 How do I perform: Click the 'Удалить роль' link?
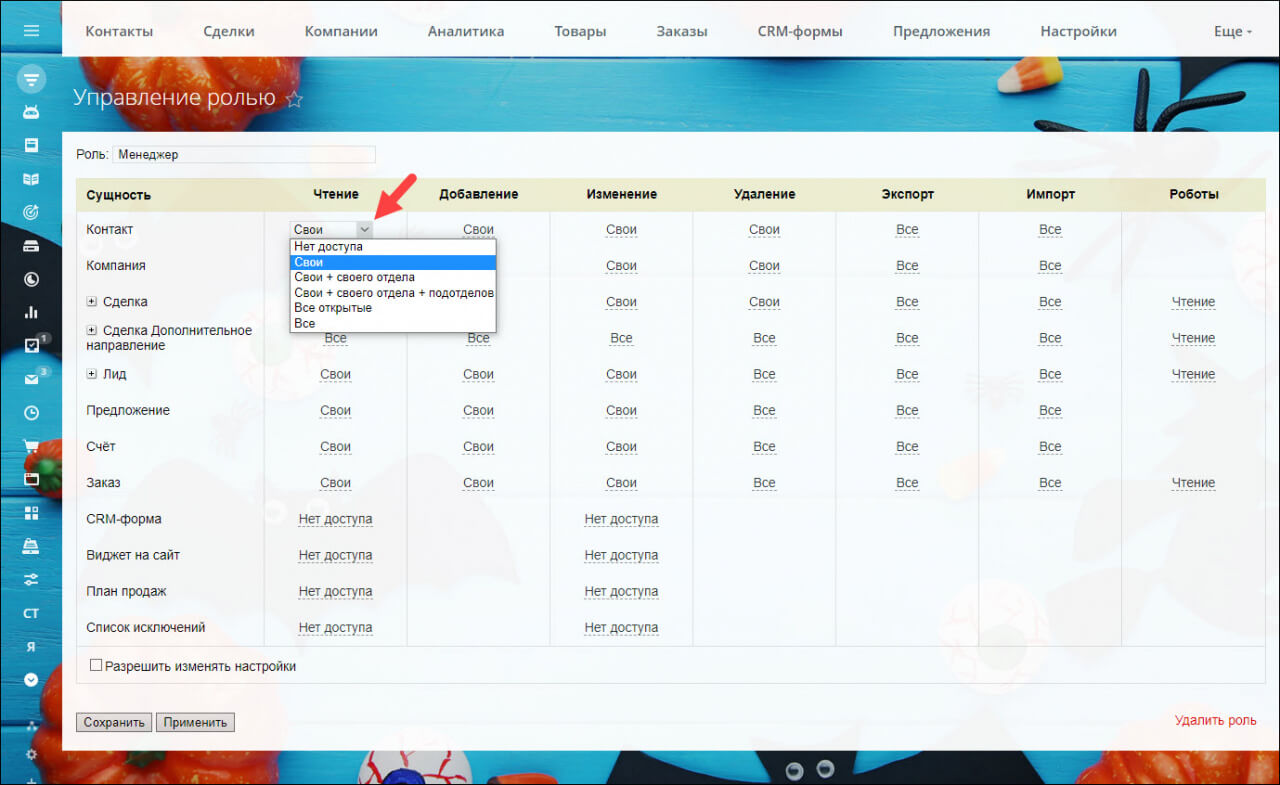click(1215, 721)
